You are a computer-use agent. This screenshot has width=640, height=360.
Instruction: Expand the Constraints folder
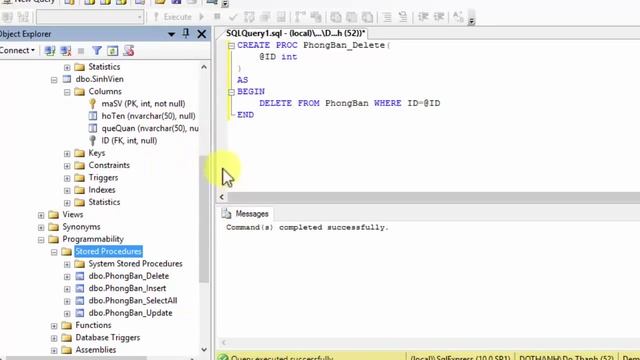click(x=67, y=166)
